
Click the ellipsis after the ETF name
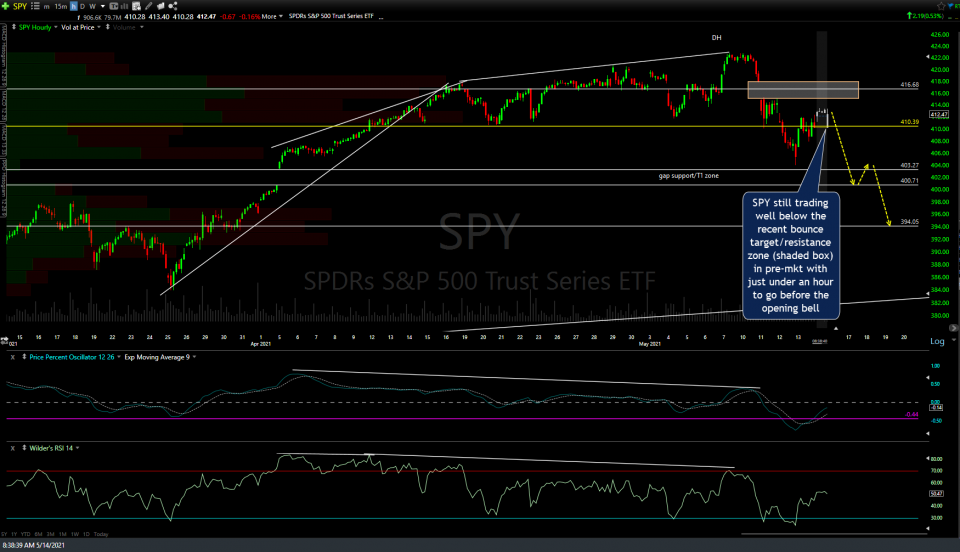[x=381, y=17]
